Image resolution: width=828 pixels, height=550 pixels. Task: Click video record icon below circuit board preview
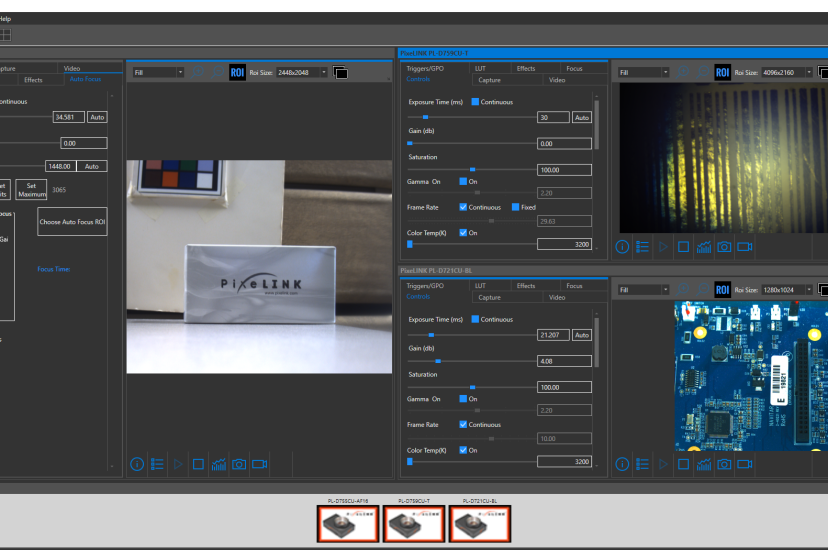745,464
